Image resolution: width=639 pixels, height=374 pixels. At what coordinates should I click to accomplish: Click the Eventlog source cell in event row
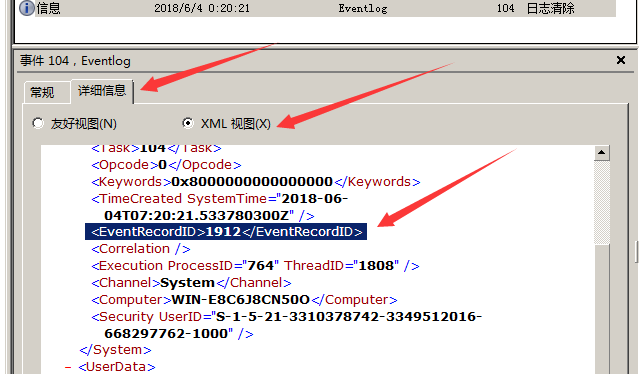coord(363,8)
